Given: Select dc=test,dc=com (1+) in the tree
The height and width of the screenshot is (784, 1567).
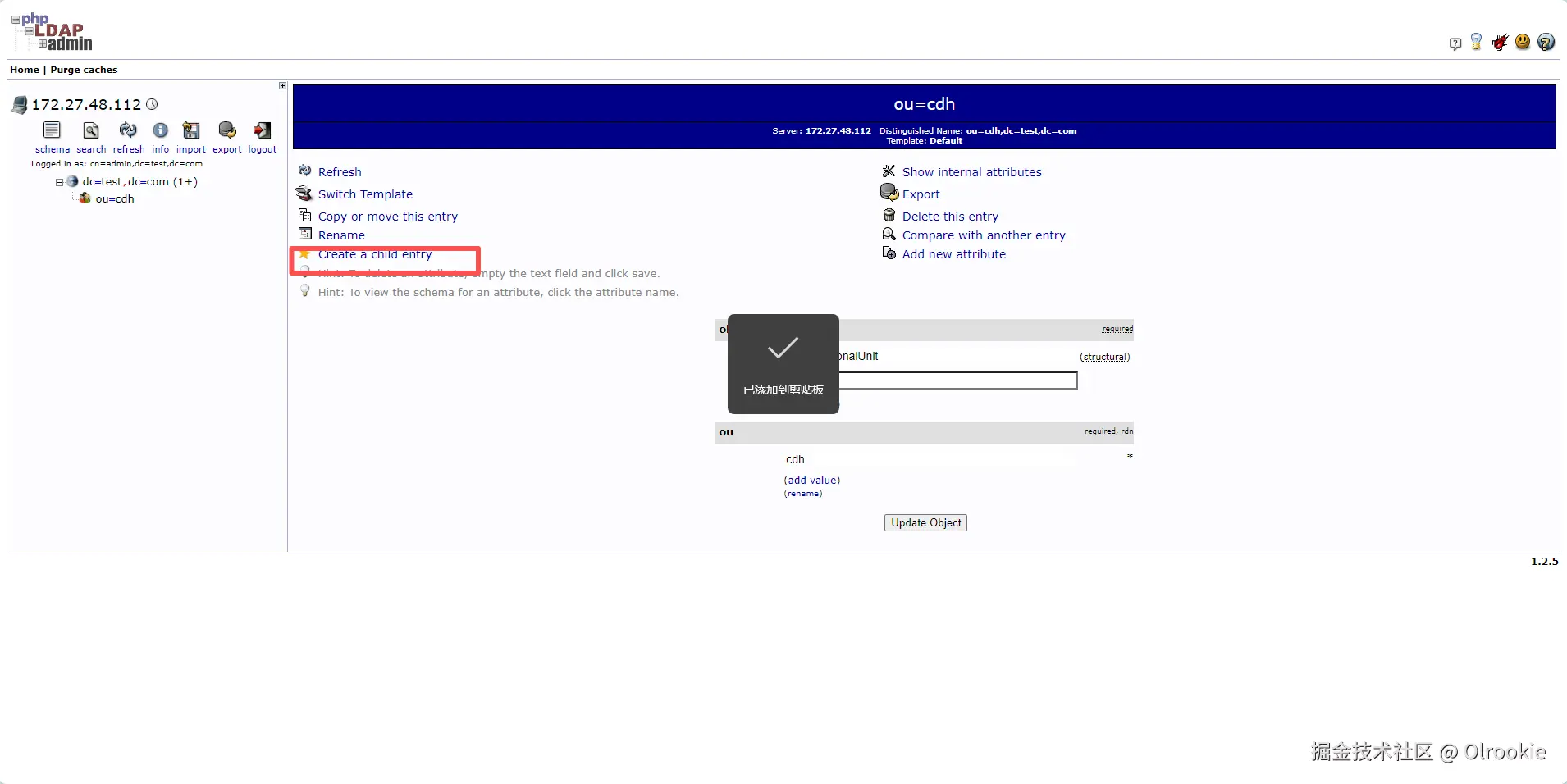Looking at the screenshot, I should click(x=140, y=182).
